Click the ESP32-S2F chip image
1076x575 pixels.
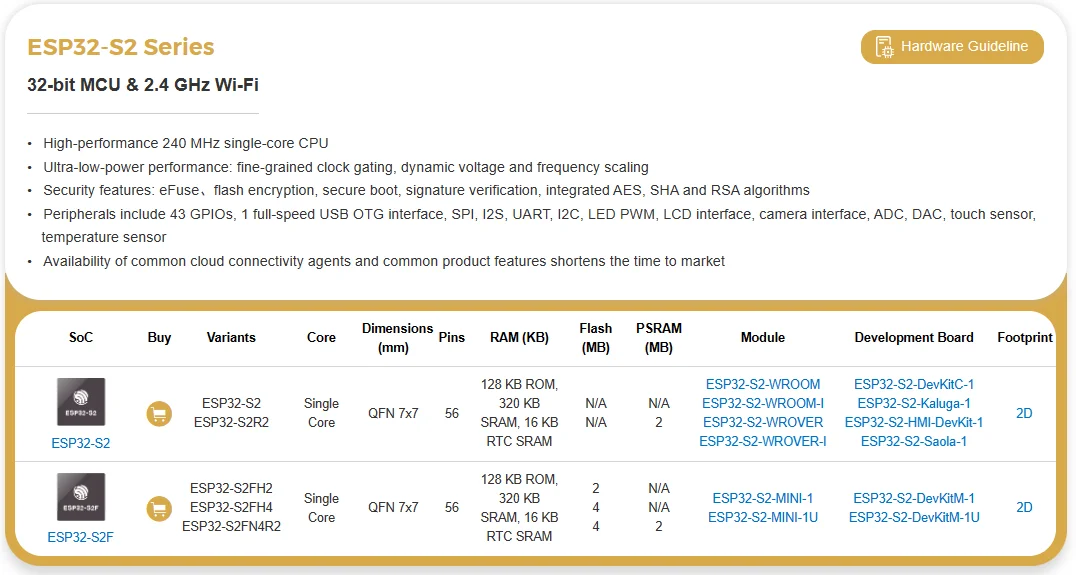pyautogui.click(x=81, y=497)
